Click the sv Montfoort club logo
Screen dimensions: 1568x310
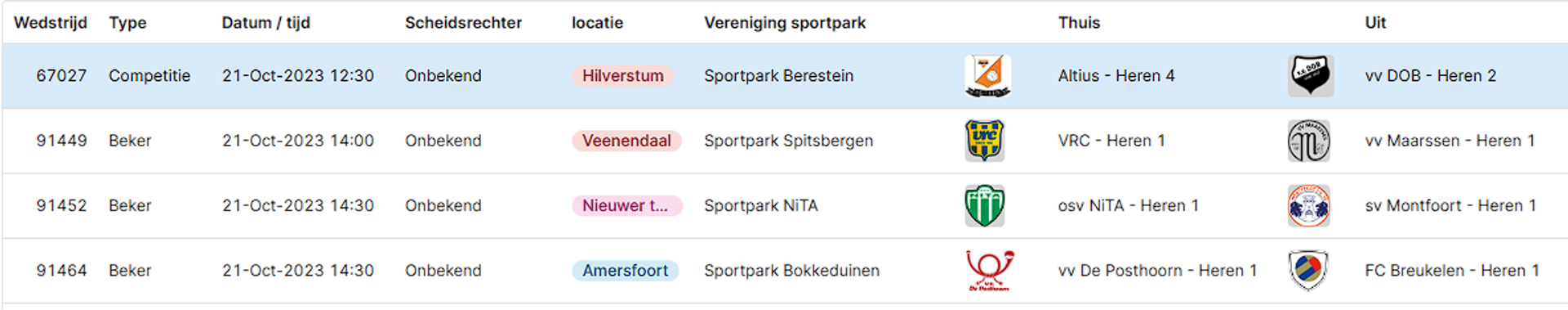click(1308, 205)
